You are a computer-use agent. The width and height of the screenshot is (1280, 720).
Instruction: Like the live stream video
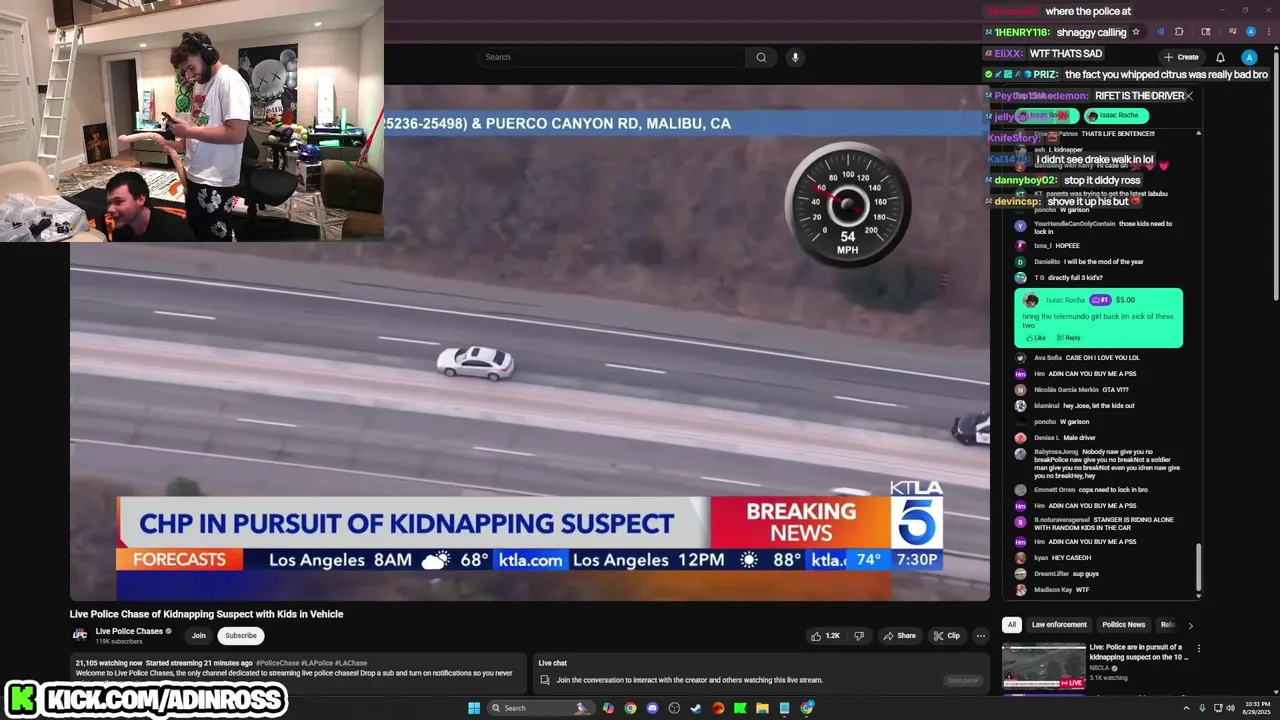pyautogui.click(x=826, y=636)
